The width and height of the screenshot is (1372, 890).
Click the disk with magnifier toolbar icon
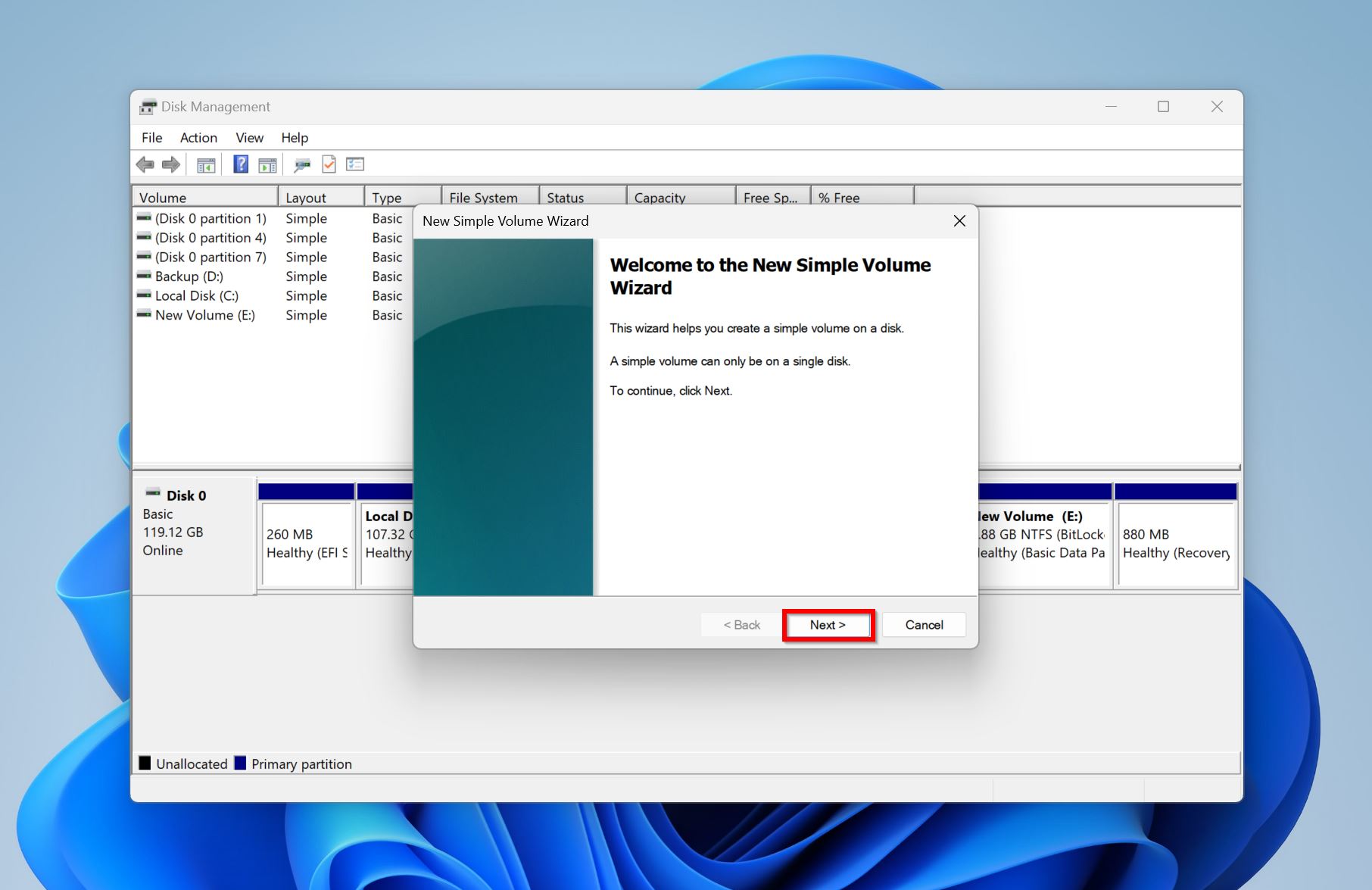pyautogui.click(x=302, y=164)
